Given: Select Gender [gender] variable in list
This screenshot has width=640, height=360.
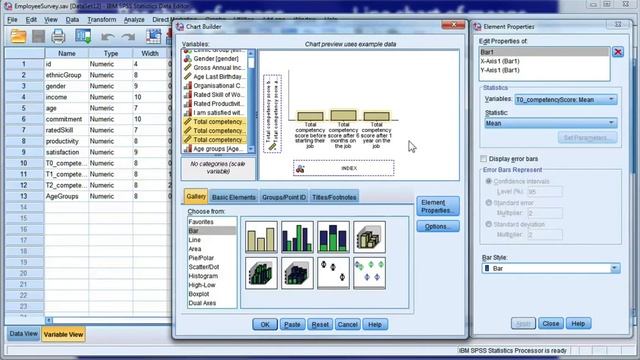Looking at the screenshot, I should pyautogui.click(x=215, y=59).
